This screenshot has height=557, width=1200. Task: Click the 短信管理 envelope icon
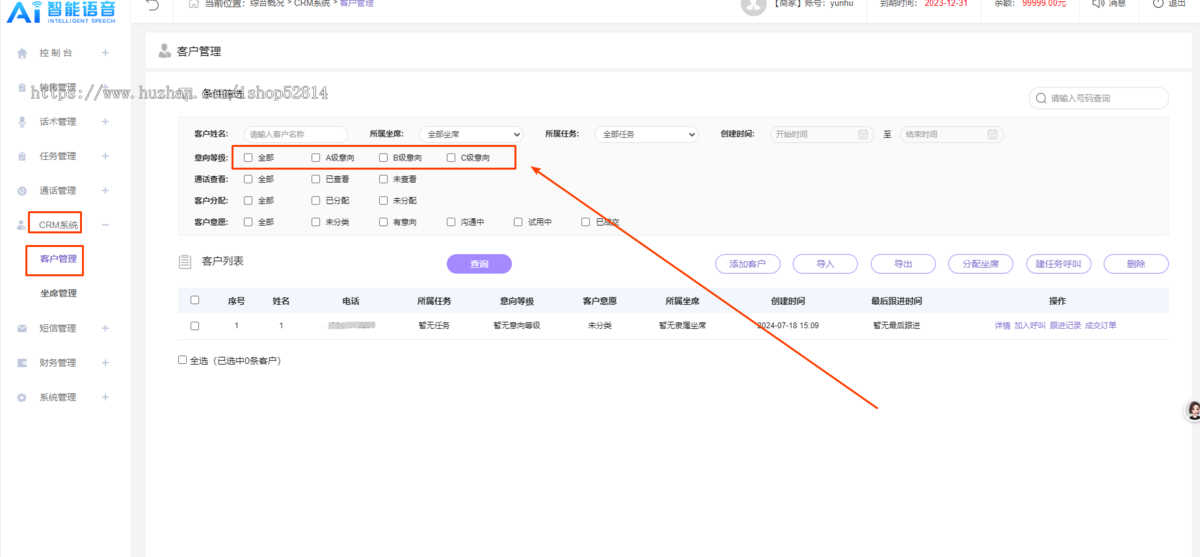click(x=22, y=328)
